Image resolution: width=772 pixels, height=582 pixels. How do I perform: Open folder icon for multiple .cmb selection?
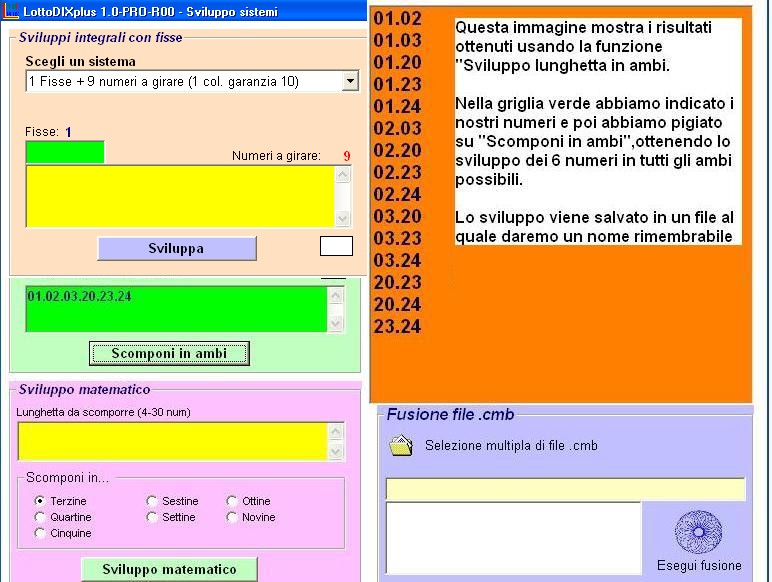(x=401, y=445)
